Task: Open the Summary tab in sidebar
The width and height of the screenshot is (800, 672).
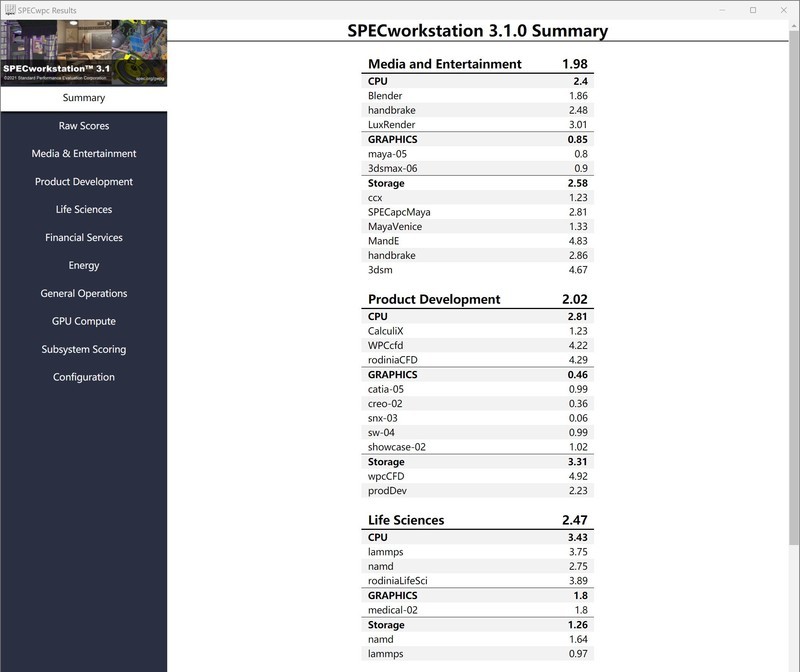Action: pyautogui.click(x=84, y=98)
